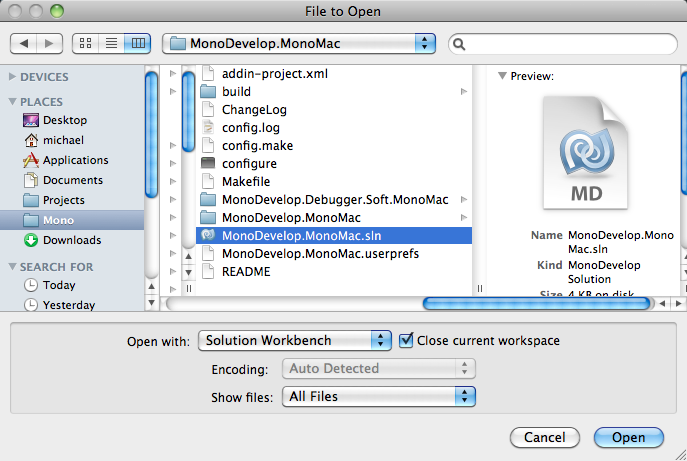Select the MonoDevelop.MonoMac.sln solution file

pos(334,236)
